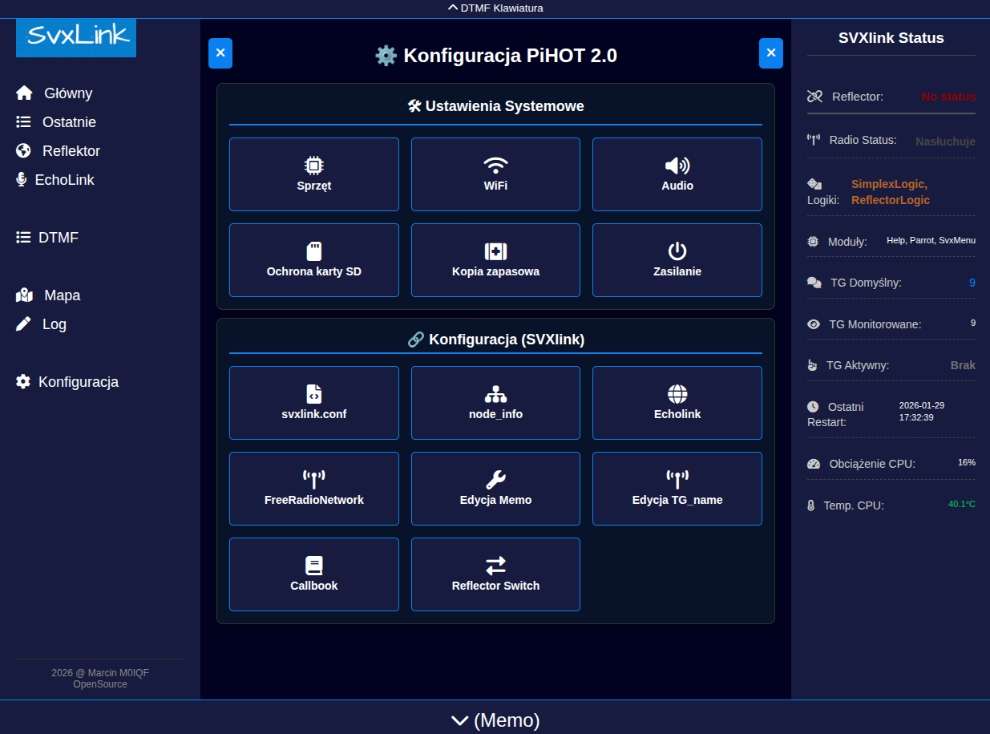Open the node_info configuration tile

495,403
